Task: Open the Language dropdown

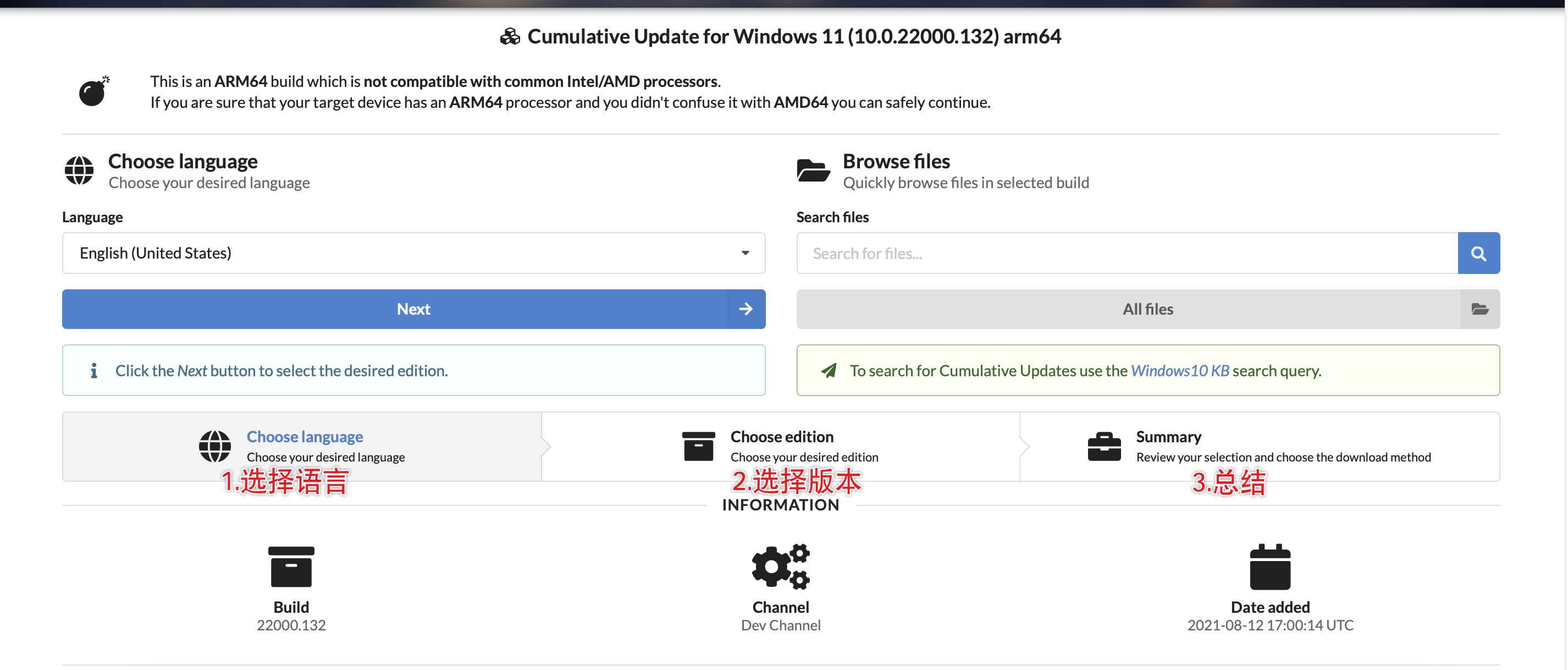Action: click(x=413, y=253)
